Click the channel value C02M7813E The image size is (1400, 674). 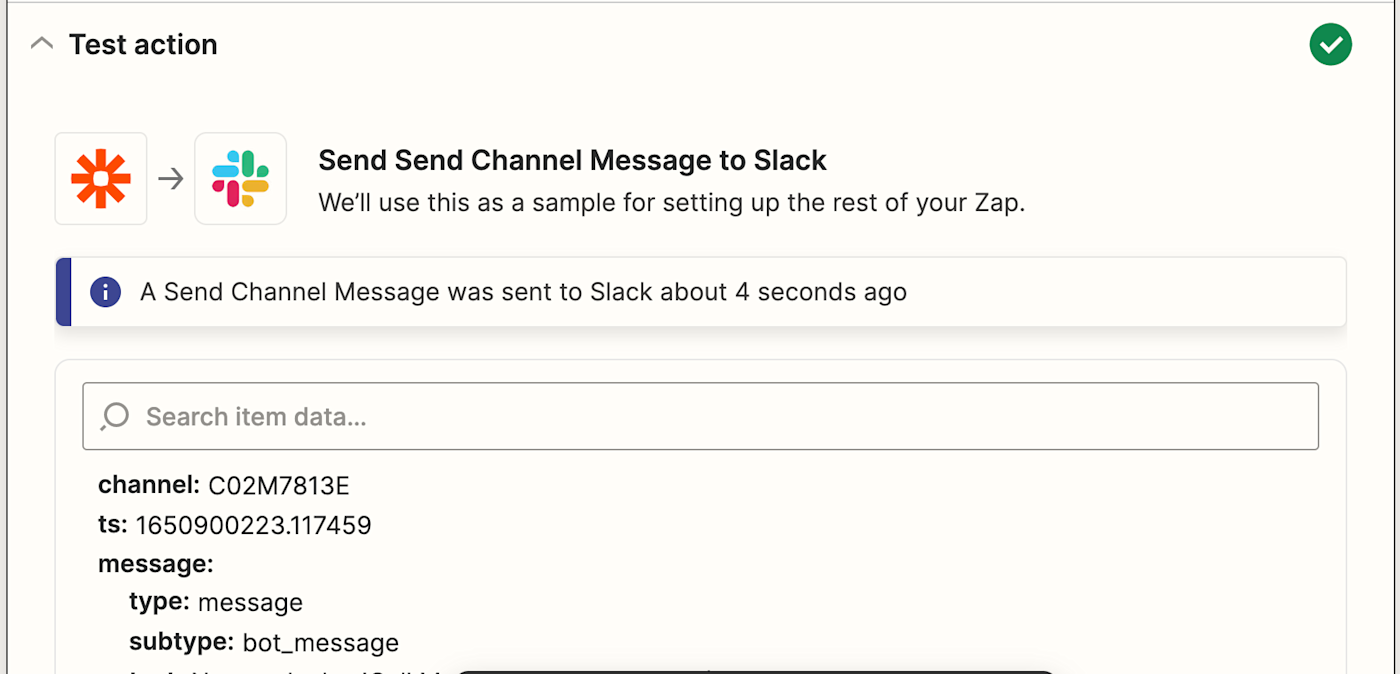coord(279,486)
